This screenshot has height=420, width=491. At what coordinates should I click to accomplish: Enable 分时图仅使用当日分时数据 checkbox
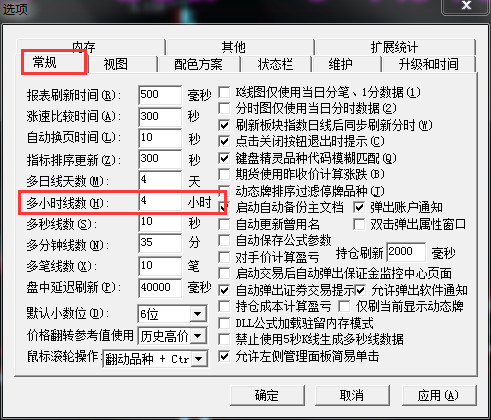[x=224, y=108]
